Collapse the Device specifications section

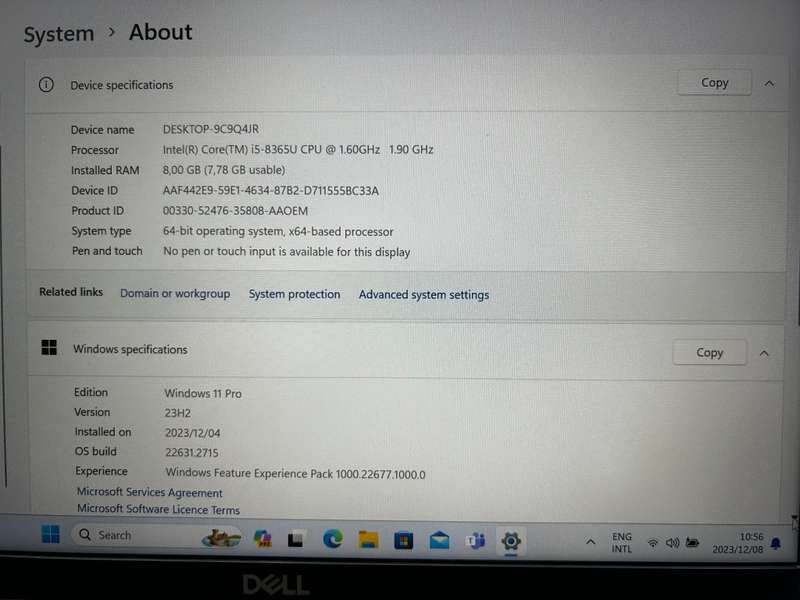(769, 83)
